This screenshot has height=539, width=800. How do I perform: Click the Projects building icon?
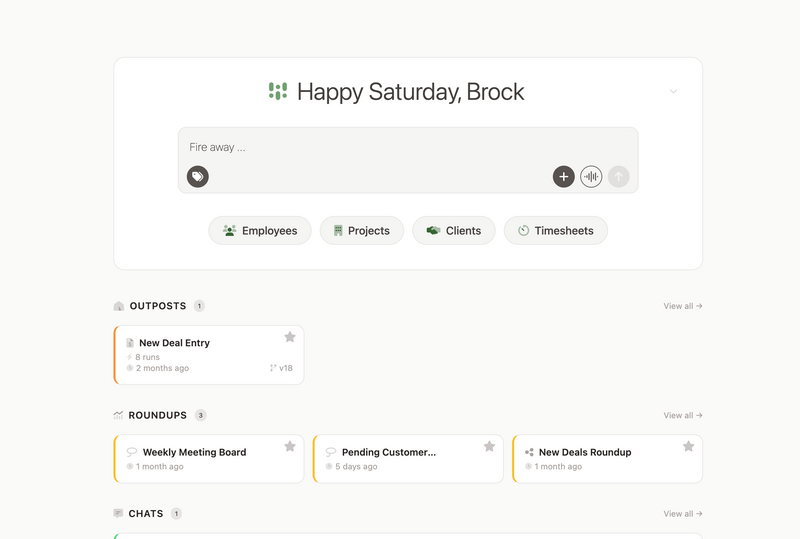[x=338, y=231]
